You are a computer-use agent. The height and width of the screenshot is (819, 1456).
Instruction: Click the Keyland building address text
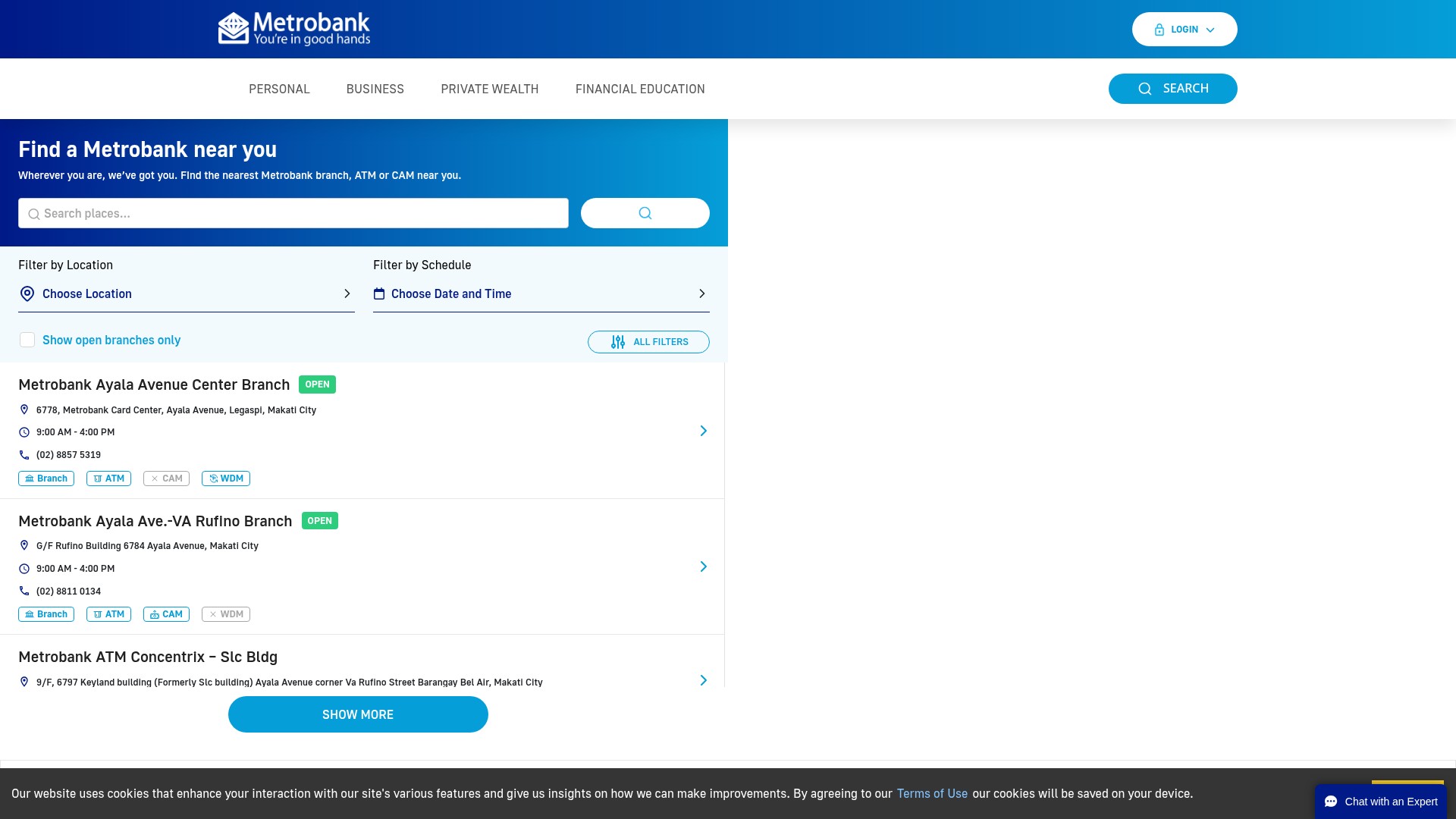click(x=290, y=682)
